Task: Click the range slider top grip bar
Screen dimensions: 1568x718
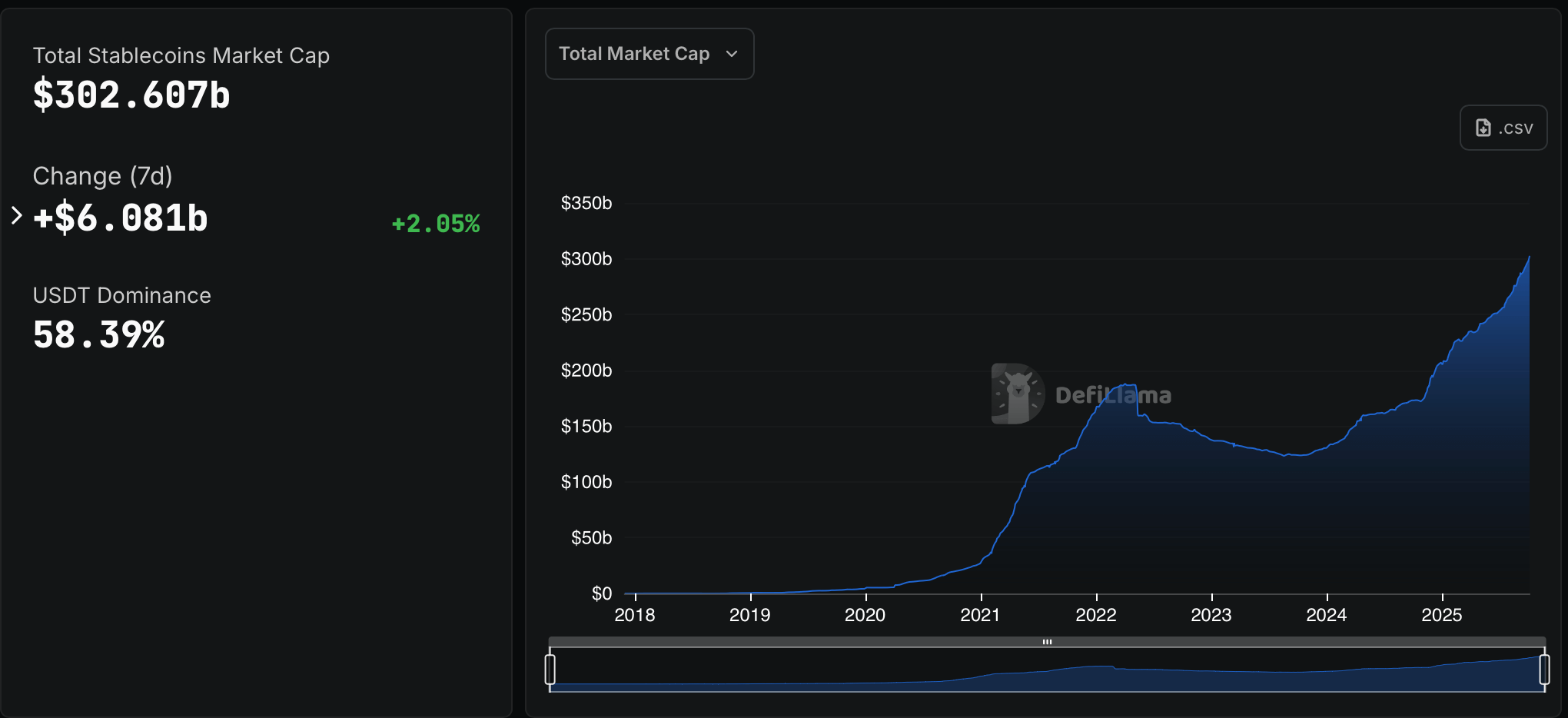Action: click(1047, 642)
